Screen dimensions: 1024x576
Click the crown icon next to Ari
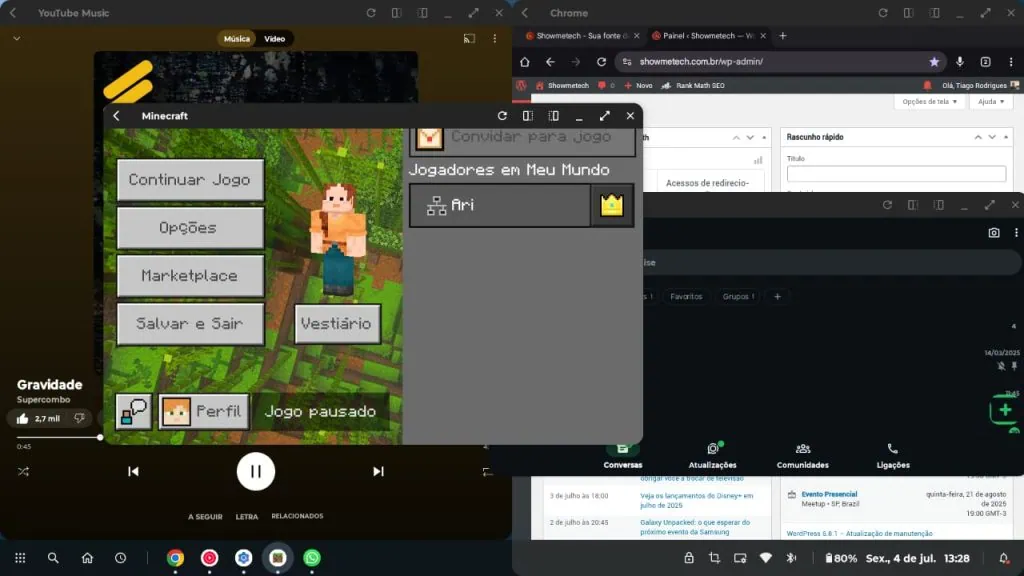[x=611, y=205]
